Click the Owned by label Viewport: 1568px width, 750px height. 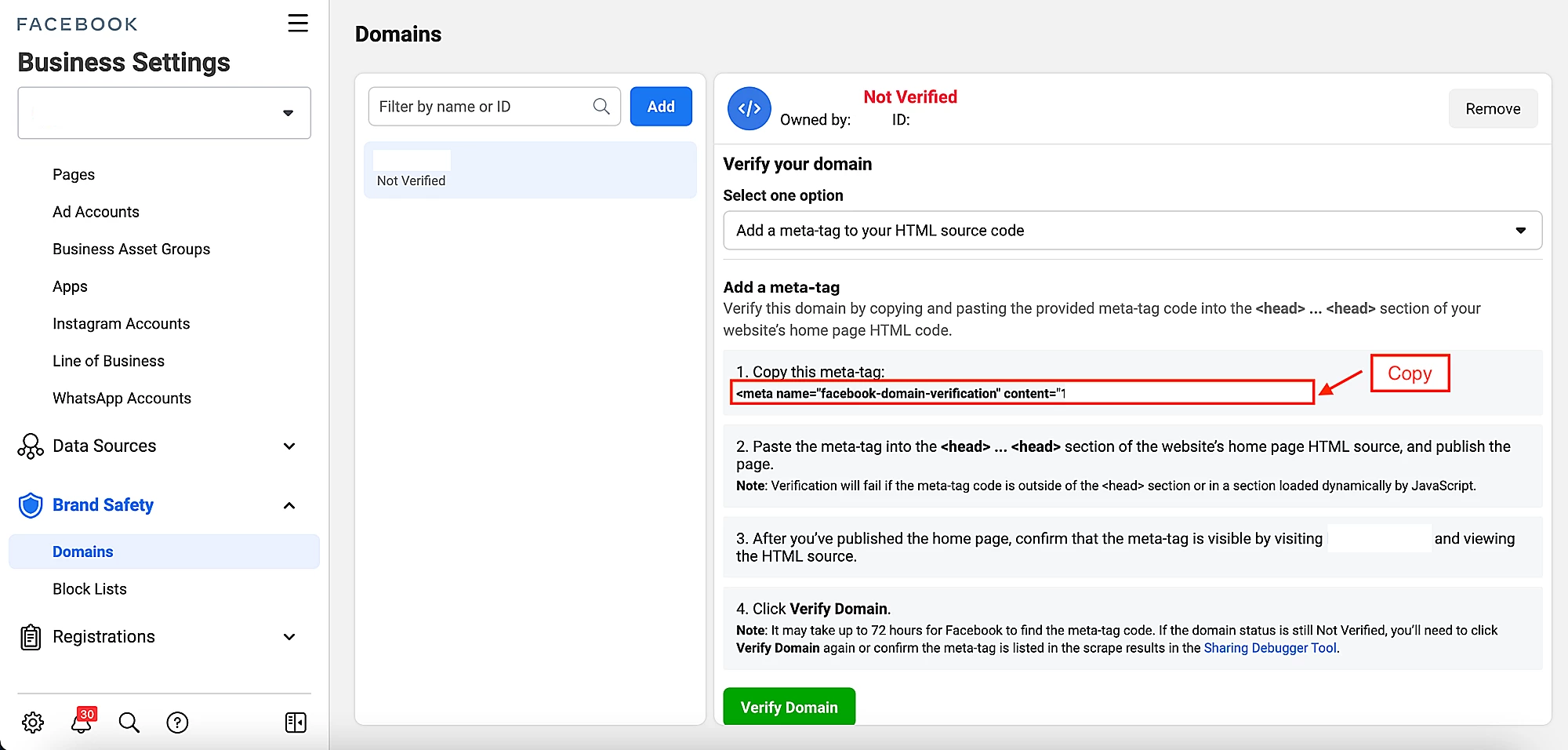(815, 120)
